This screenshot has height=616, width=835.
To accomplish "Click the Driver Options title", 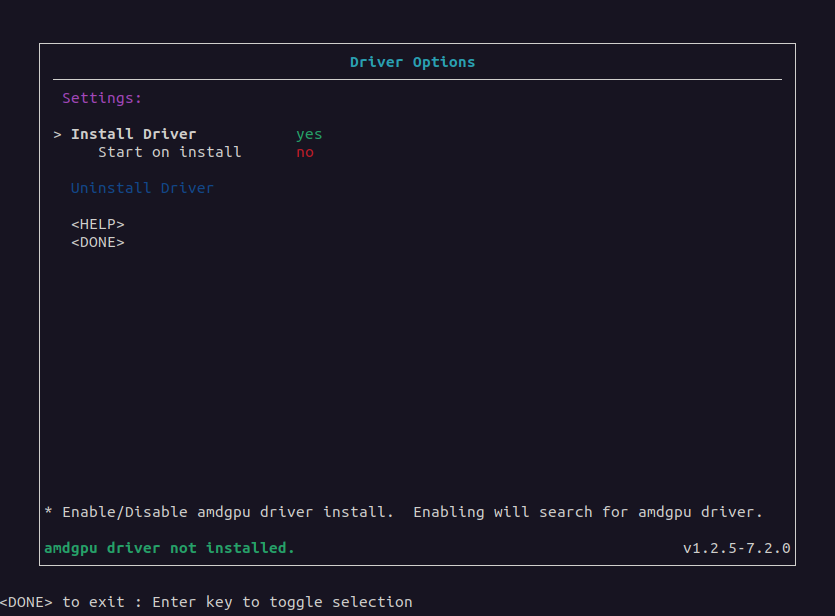I will click(412, 62).
